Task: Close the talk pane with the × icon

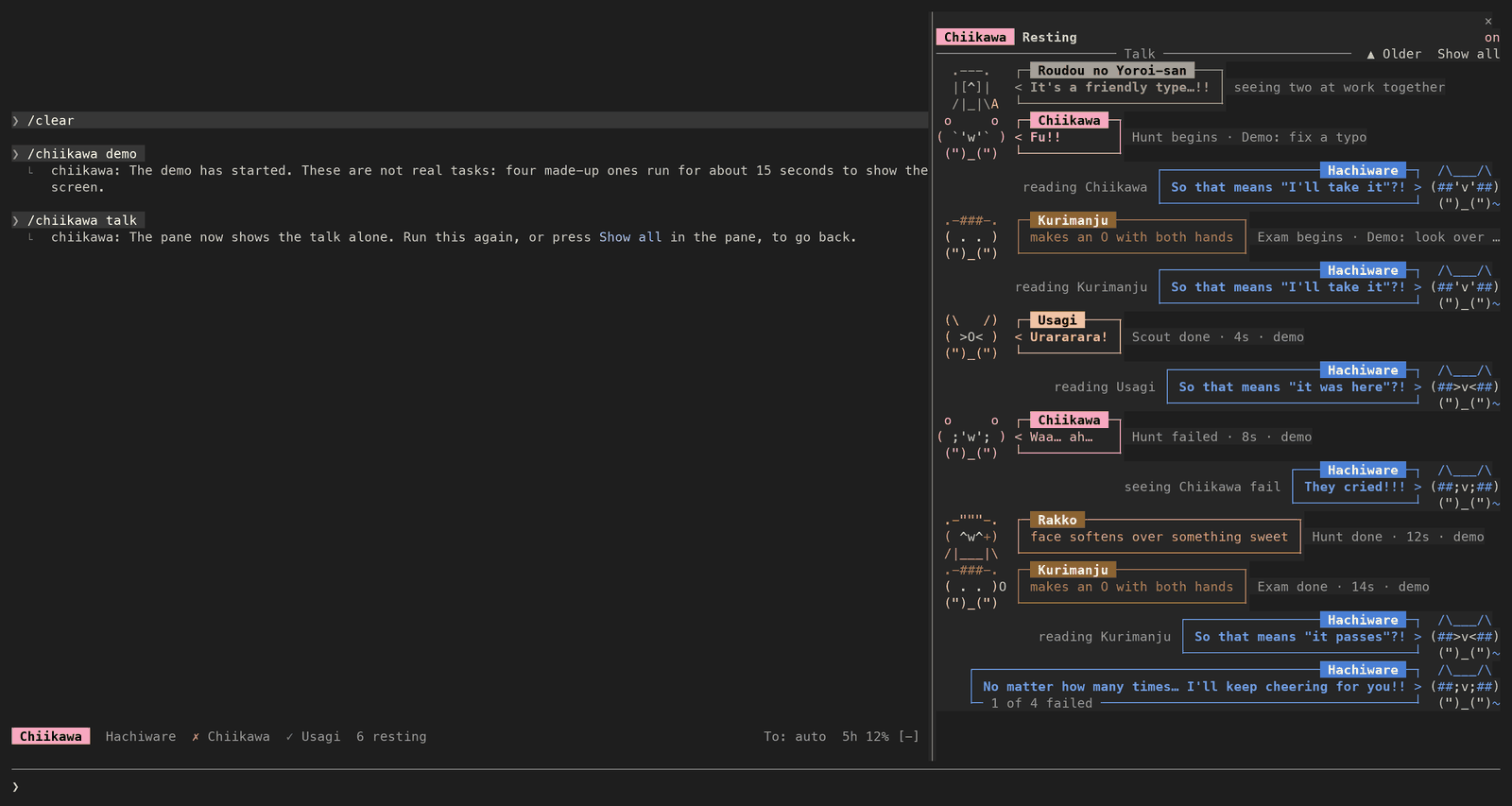Action: [1488, 21]
